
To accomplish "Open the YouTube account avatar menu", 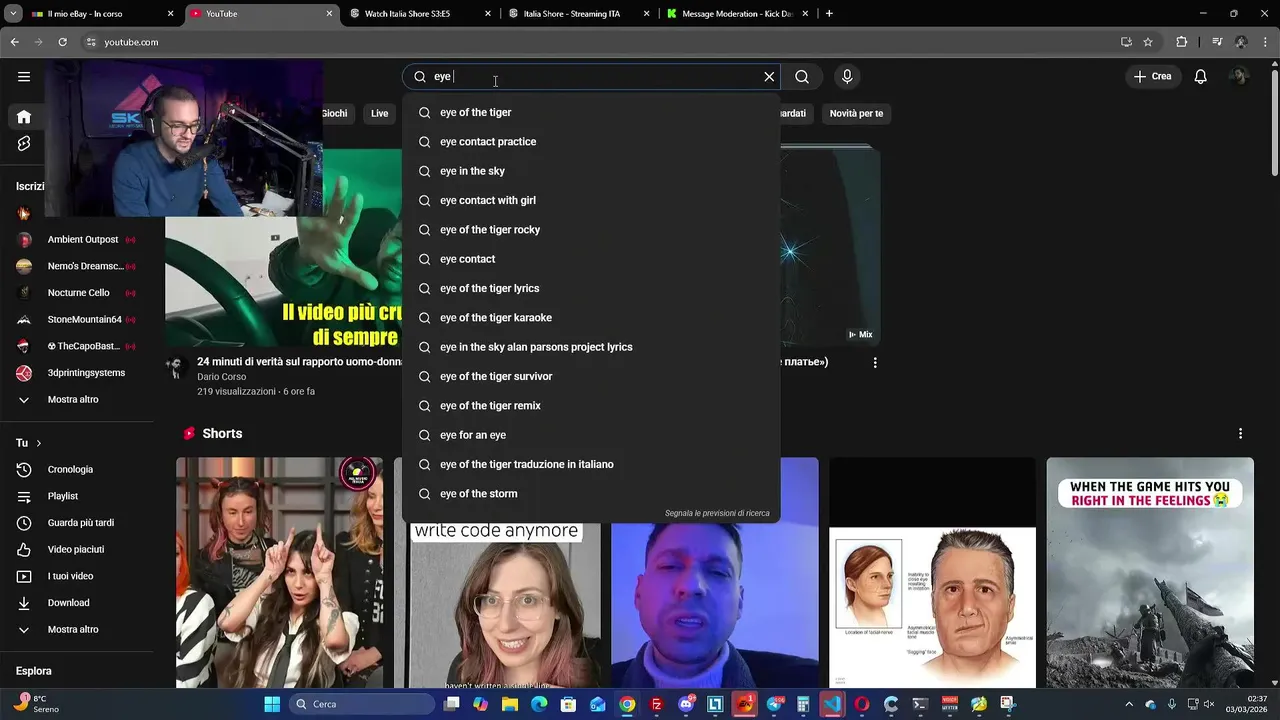I will pos(1239,76).
